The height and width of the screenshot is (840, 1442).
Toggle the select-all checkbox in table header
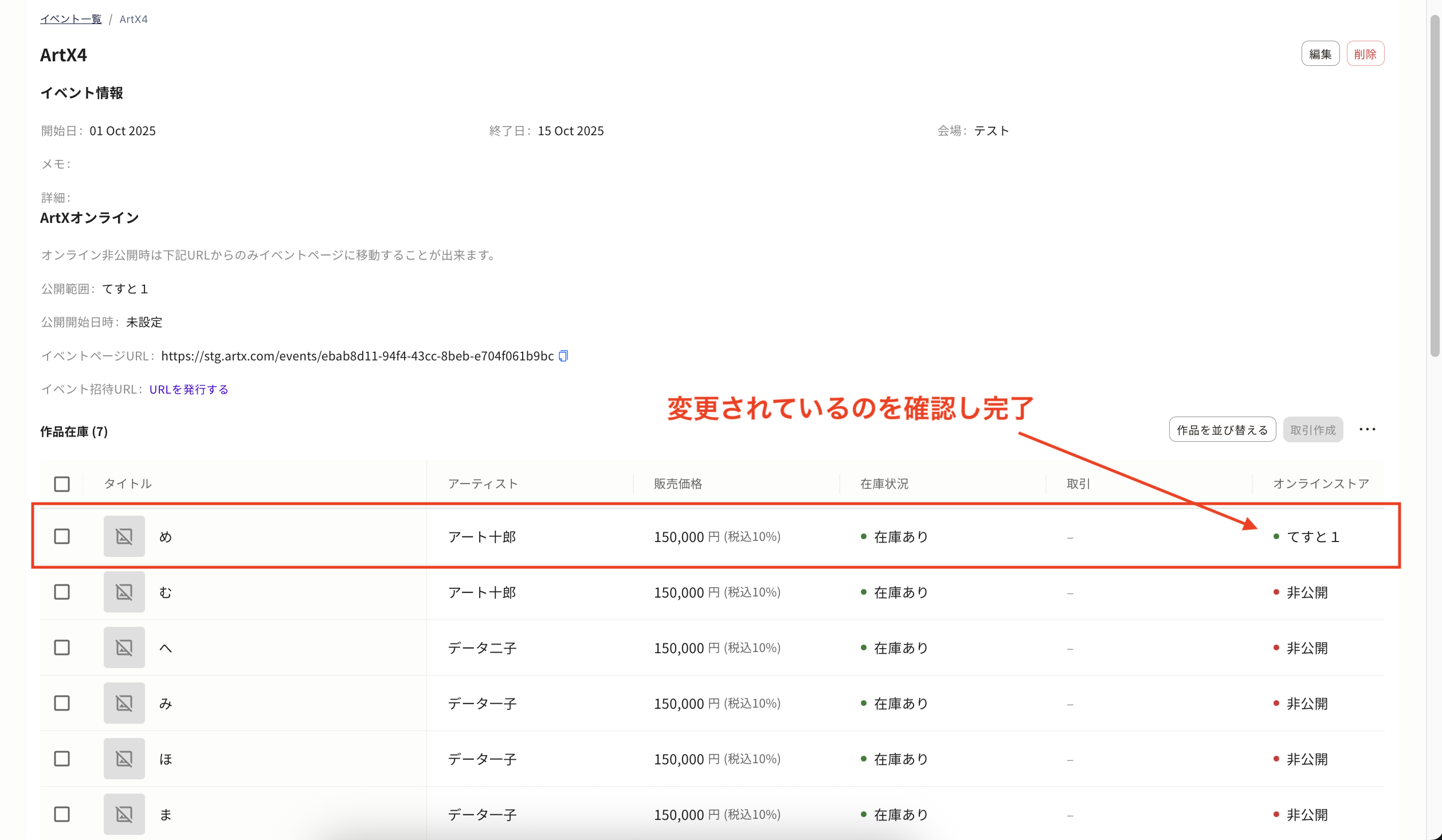(61, 484)
